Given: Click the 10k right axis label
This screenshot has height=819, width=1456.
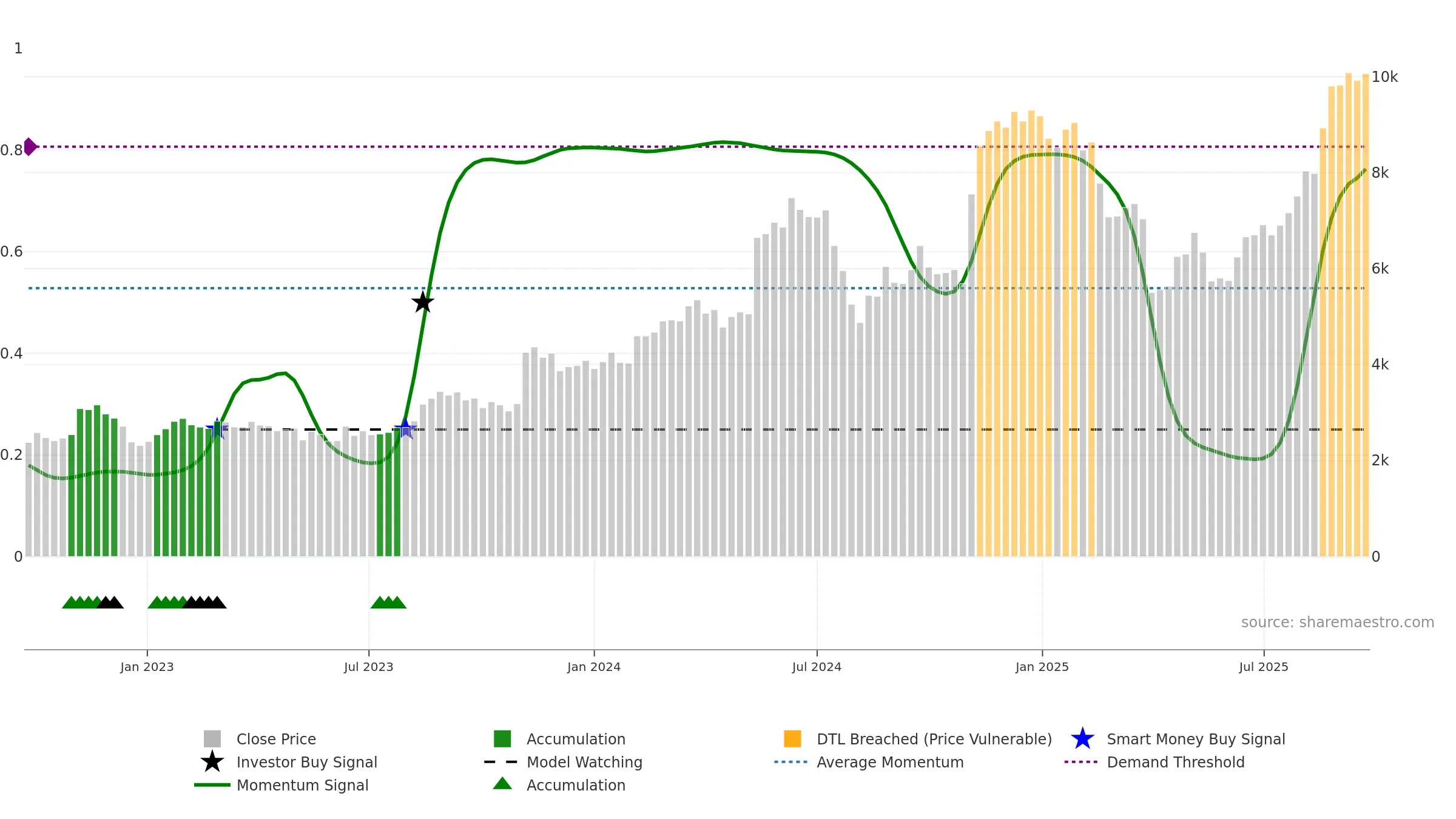Looking at the screenshot, I should click(x=1384, y=77).
